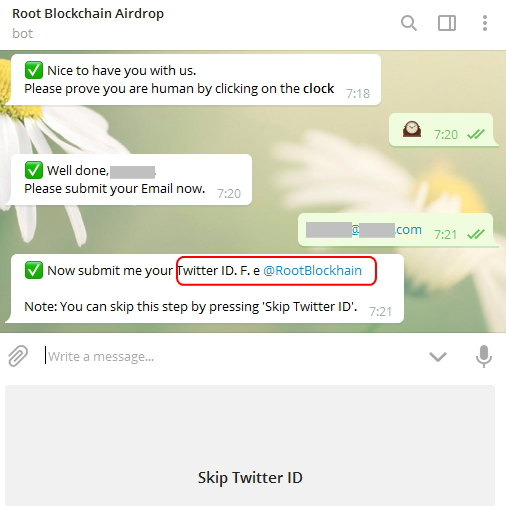This screenshot has width=506, height=506.
Task: Hide bot keyboard with the chevron arrow
Action: click(438, 356)
